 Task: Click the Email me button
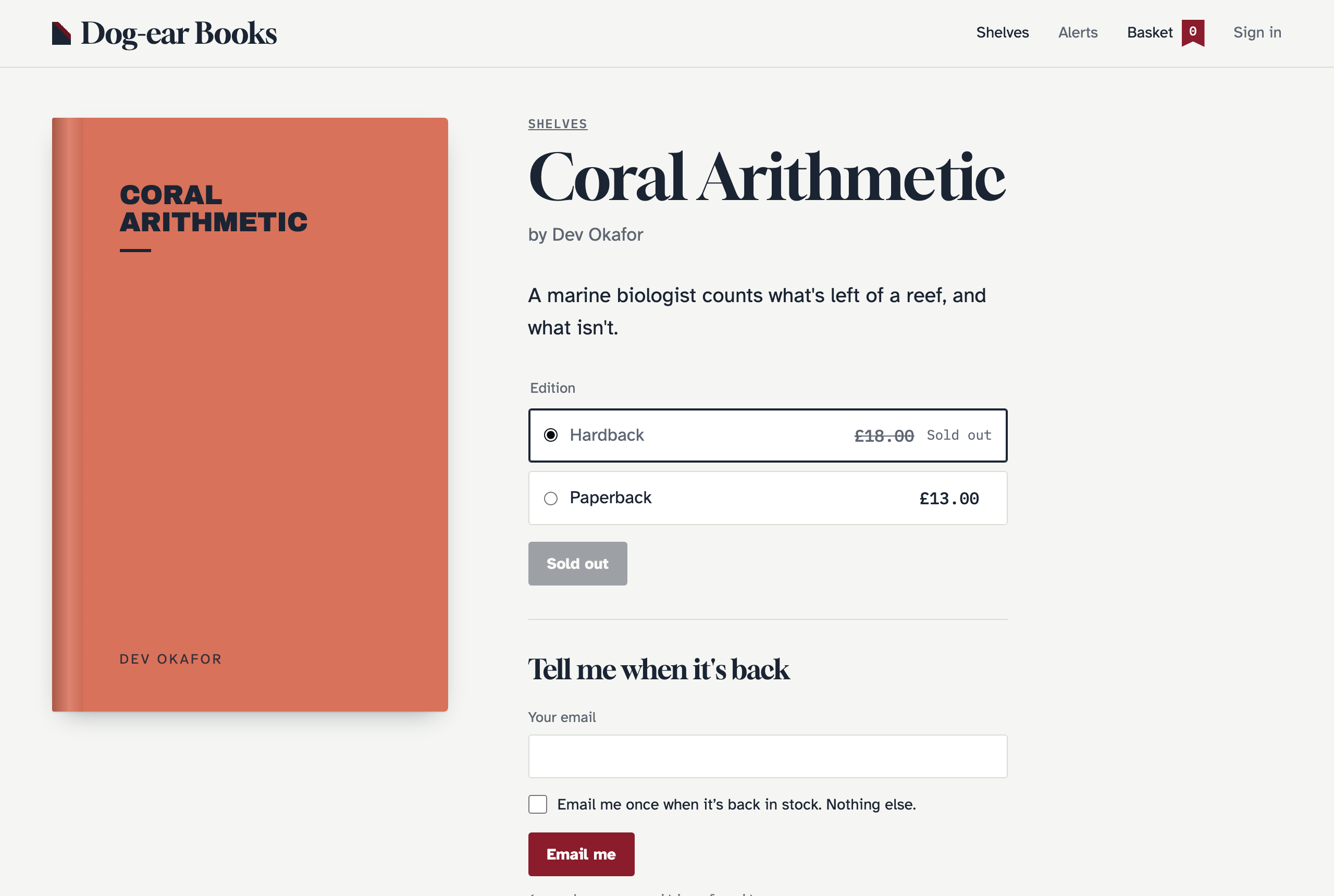pyautogui.click(x=580, y=854)
